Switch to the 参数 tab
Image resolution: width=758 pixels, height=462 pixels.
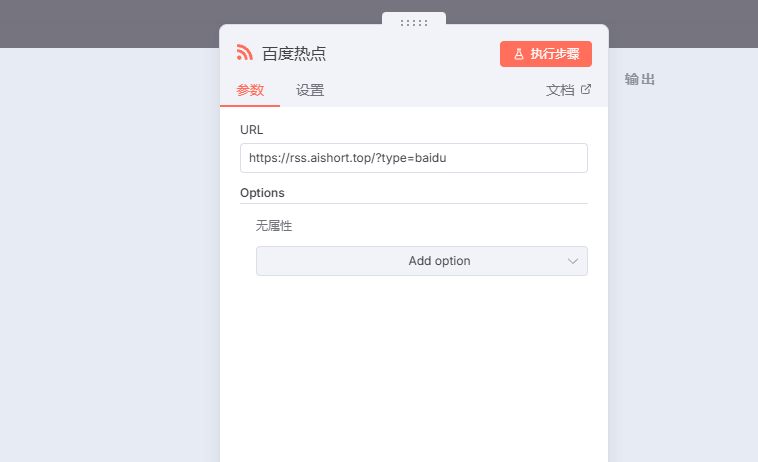point(250,90)
